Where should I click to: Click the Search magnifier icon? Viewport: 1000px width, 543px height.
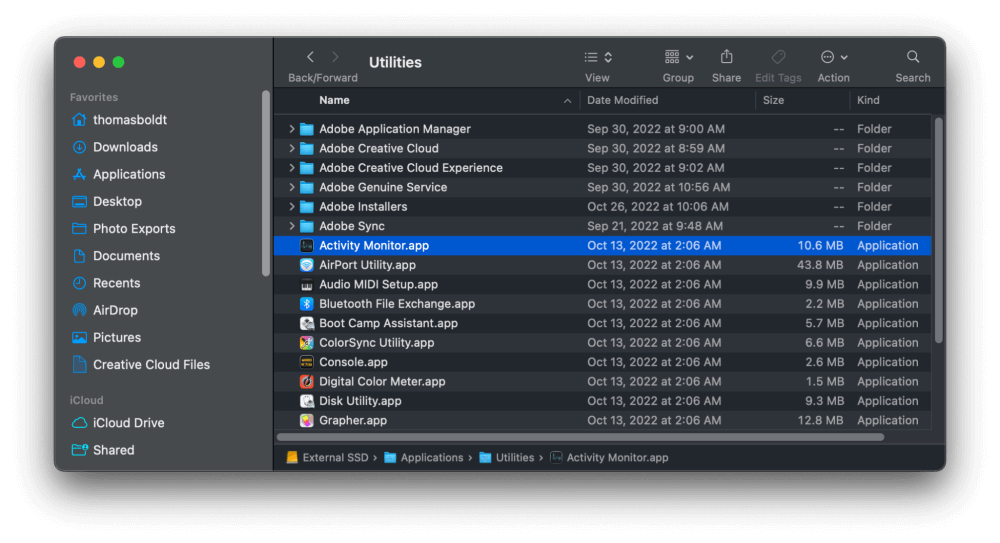[x=913, y=57]
